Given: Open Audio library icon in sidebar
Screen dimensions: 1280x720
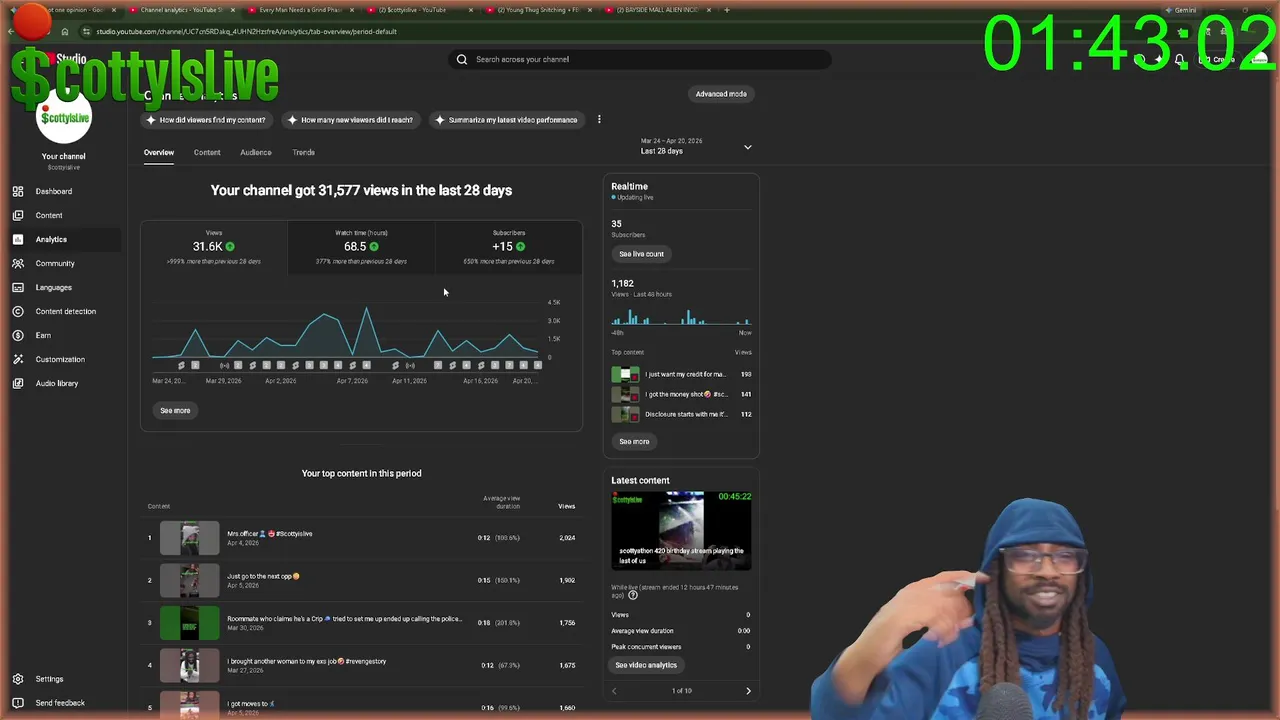Looking at the screenshot, I should click(x=18, y=383).
